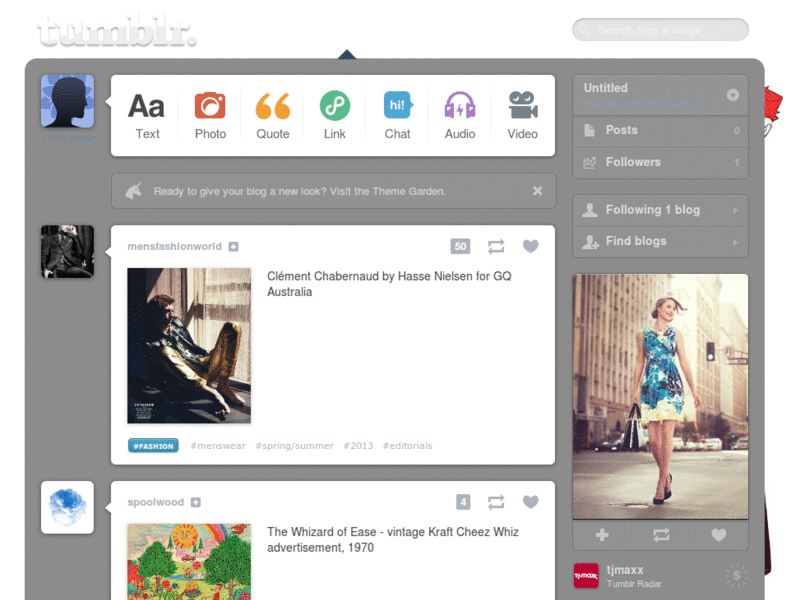Open the #2013 tag
This screenshot has height=600, width=800.
[358, 446]
